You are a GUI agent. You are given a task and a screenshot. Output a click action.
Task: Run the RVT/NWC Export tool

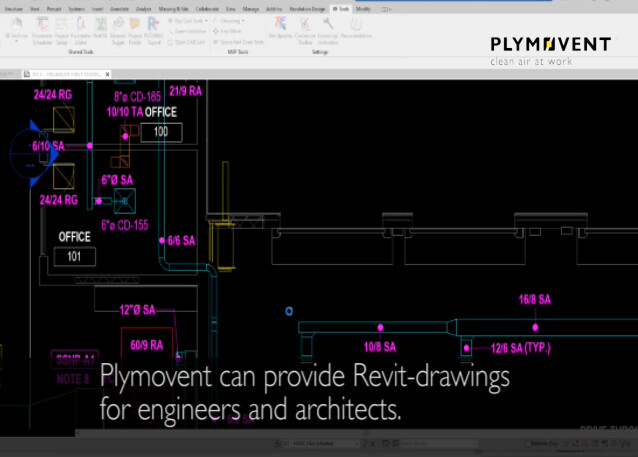[154, 31]
